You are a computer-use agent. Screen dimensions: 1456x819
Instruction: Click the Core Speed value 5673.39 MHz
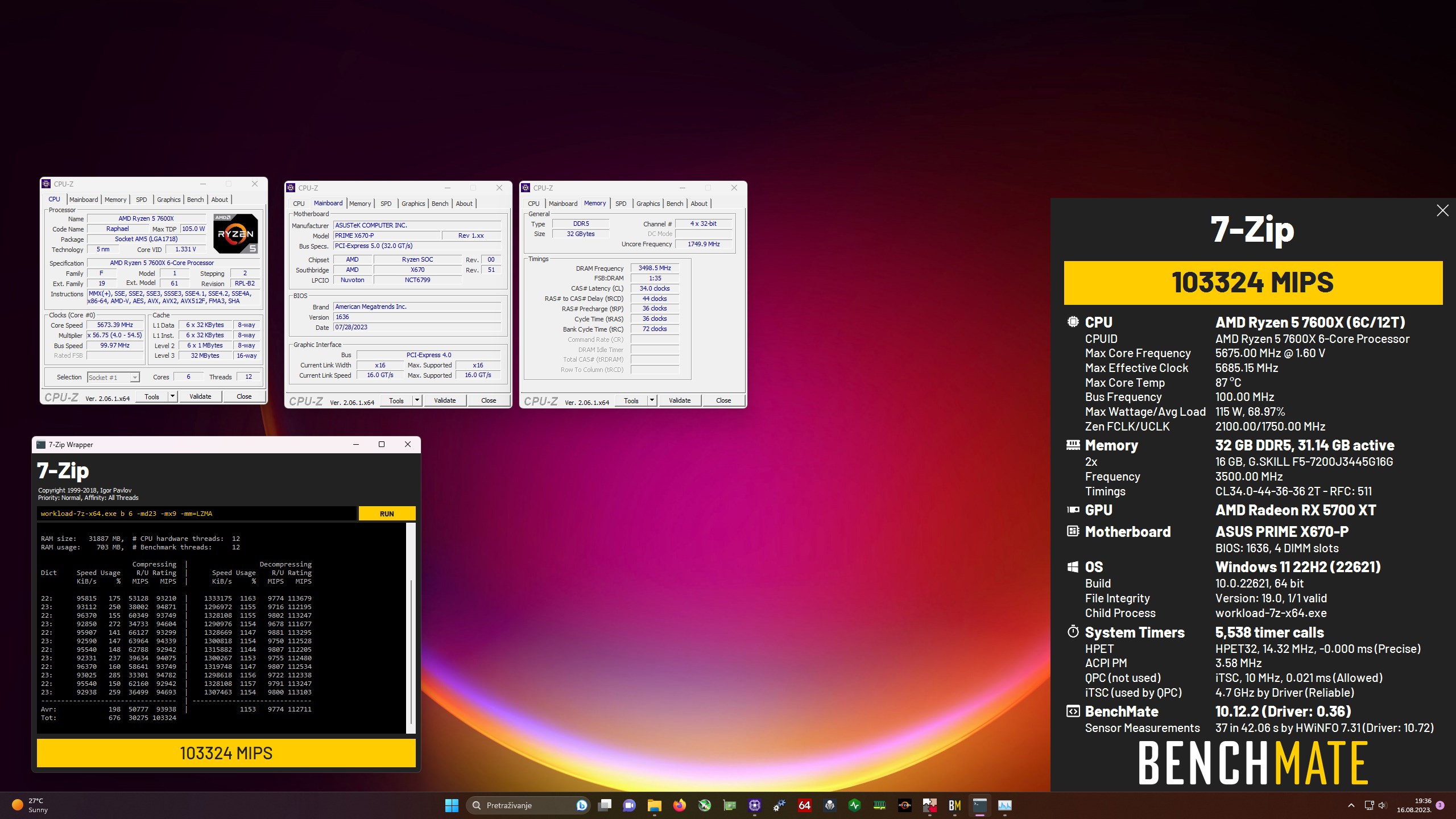pyautogui.click(x=115, y=325)
